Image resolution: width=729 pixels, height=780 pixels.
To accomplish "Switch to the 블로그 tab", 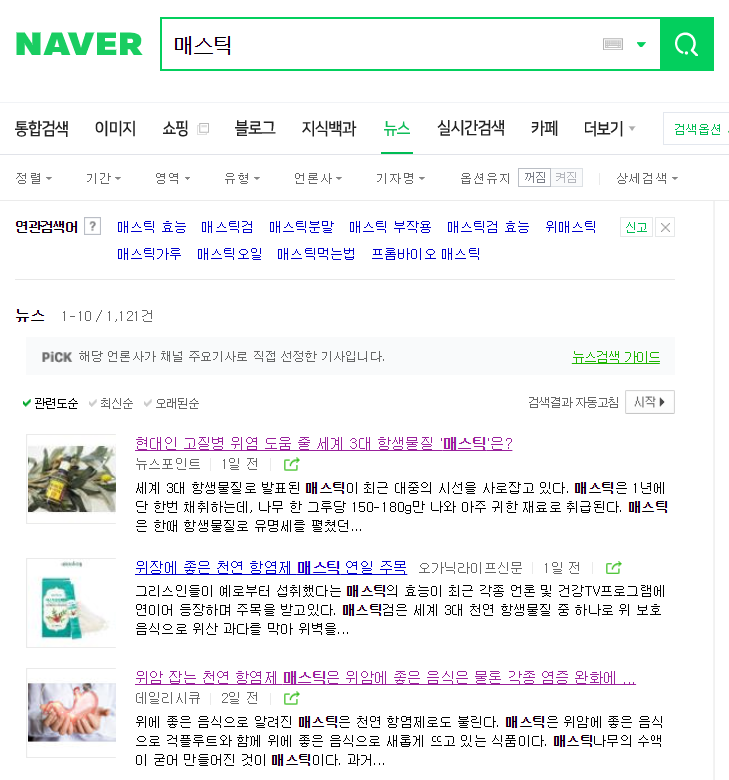I will coord(255,128).
